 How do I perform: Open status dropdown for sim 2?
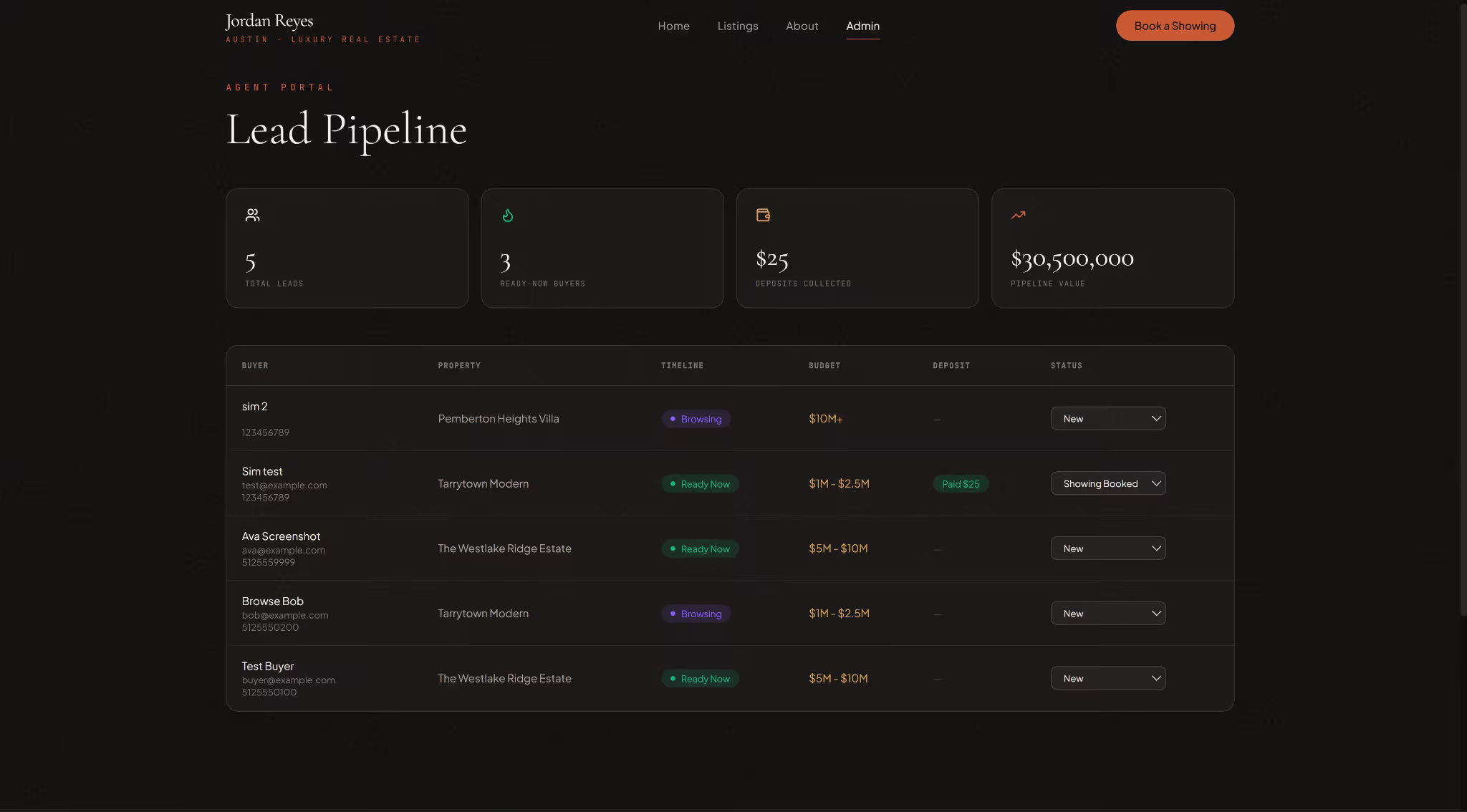point(1108,419)
